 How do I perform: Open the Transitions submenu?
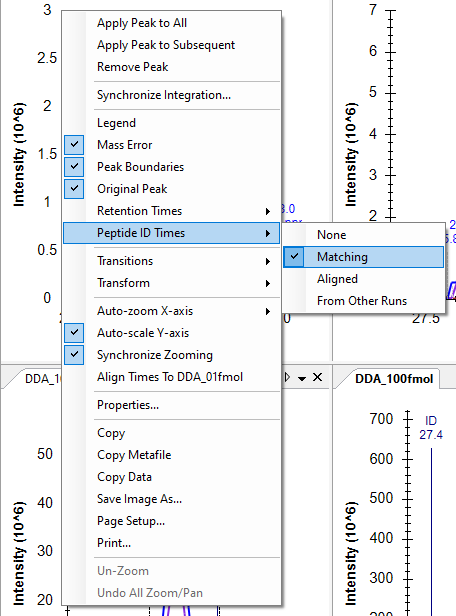[171, 261]
